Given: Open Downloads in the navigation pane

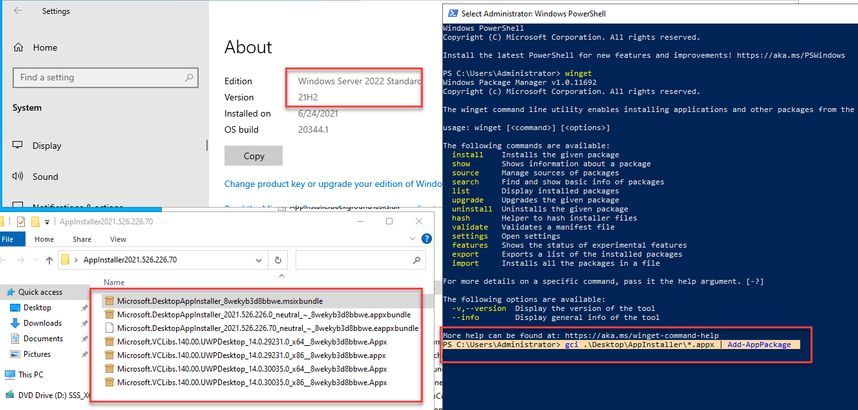Looking at the screenshot, I should click(x=42, y=323).
